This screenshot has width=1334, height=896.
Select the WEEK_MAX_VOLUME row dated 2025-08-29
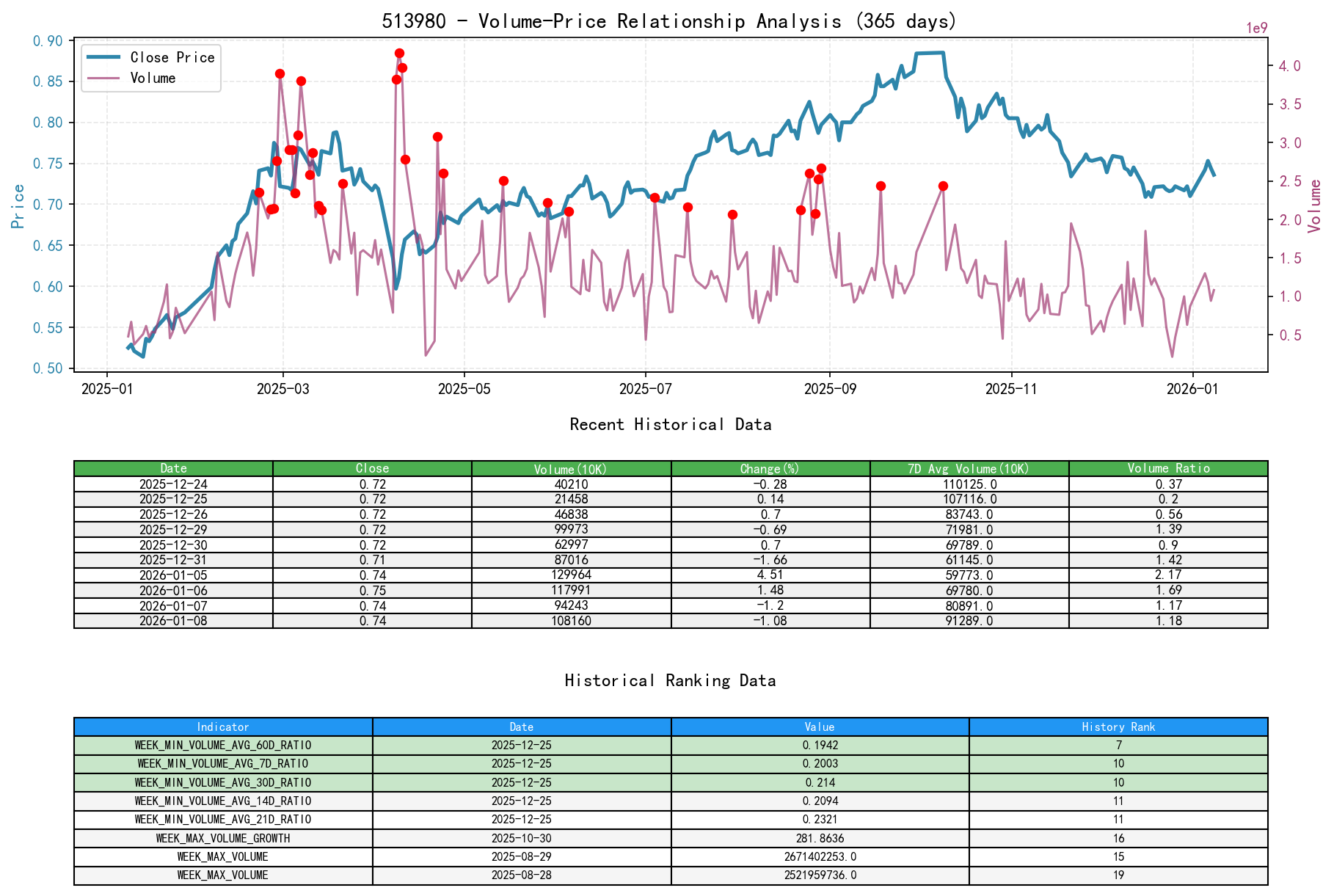(x=222, y=856)
